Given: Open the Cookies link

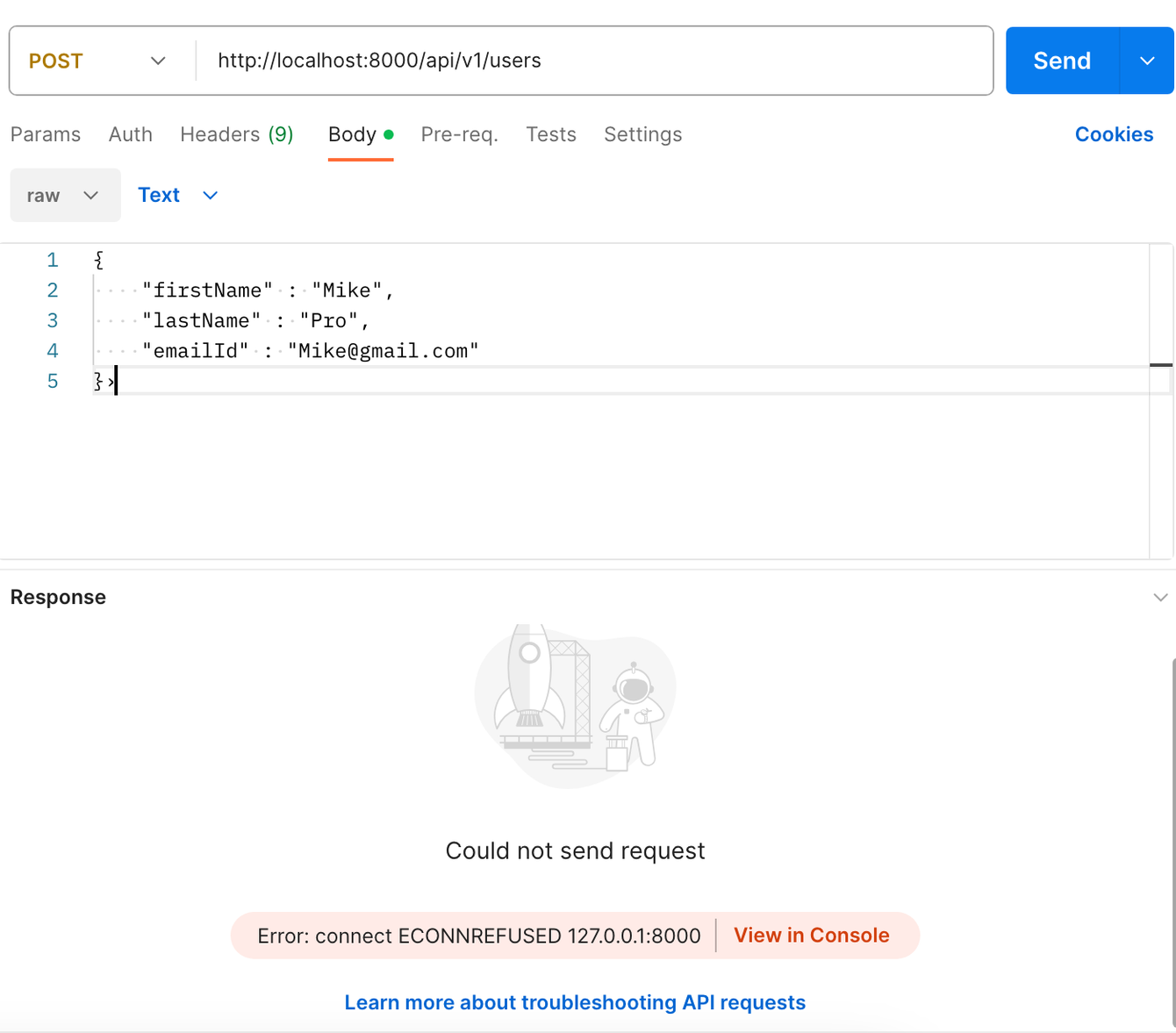Looking at the screenshot, I should coord(1115,134).
